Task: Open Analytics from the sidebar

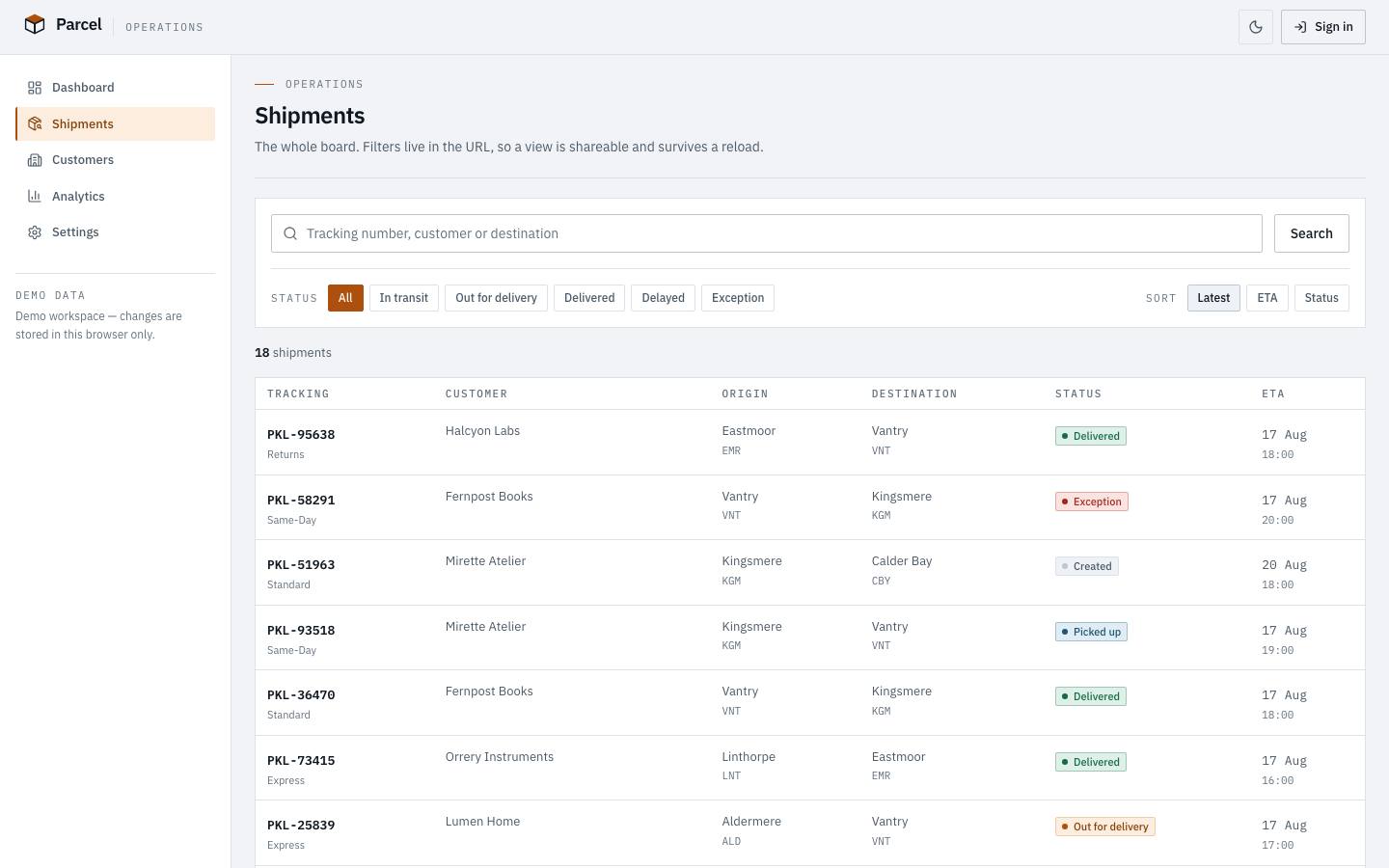Action: click(116, 196)
